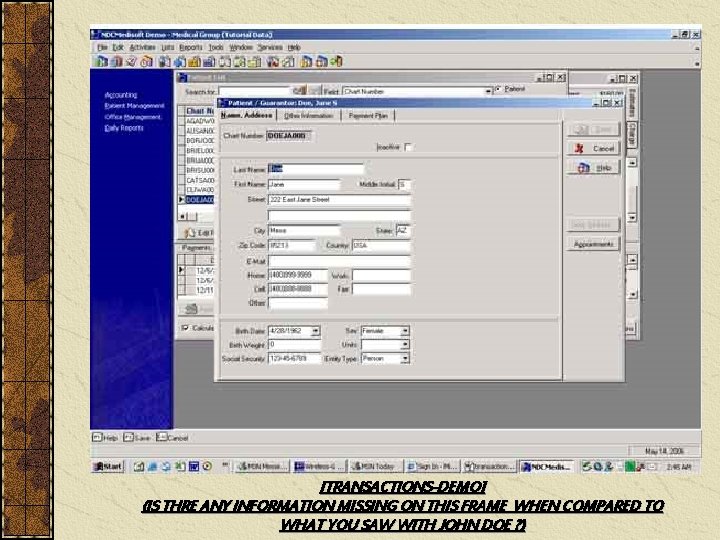Open the MSN Today taskbar item
The width and height of the screenshot is (720, 540).
pyautogui.click(x=376, y=467)
